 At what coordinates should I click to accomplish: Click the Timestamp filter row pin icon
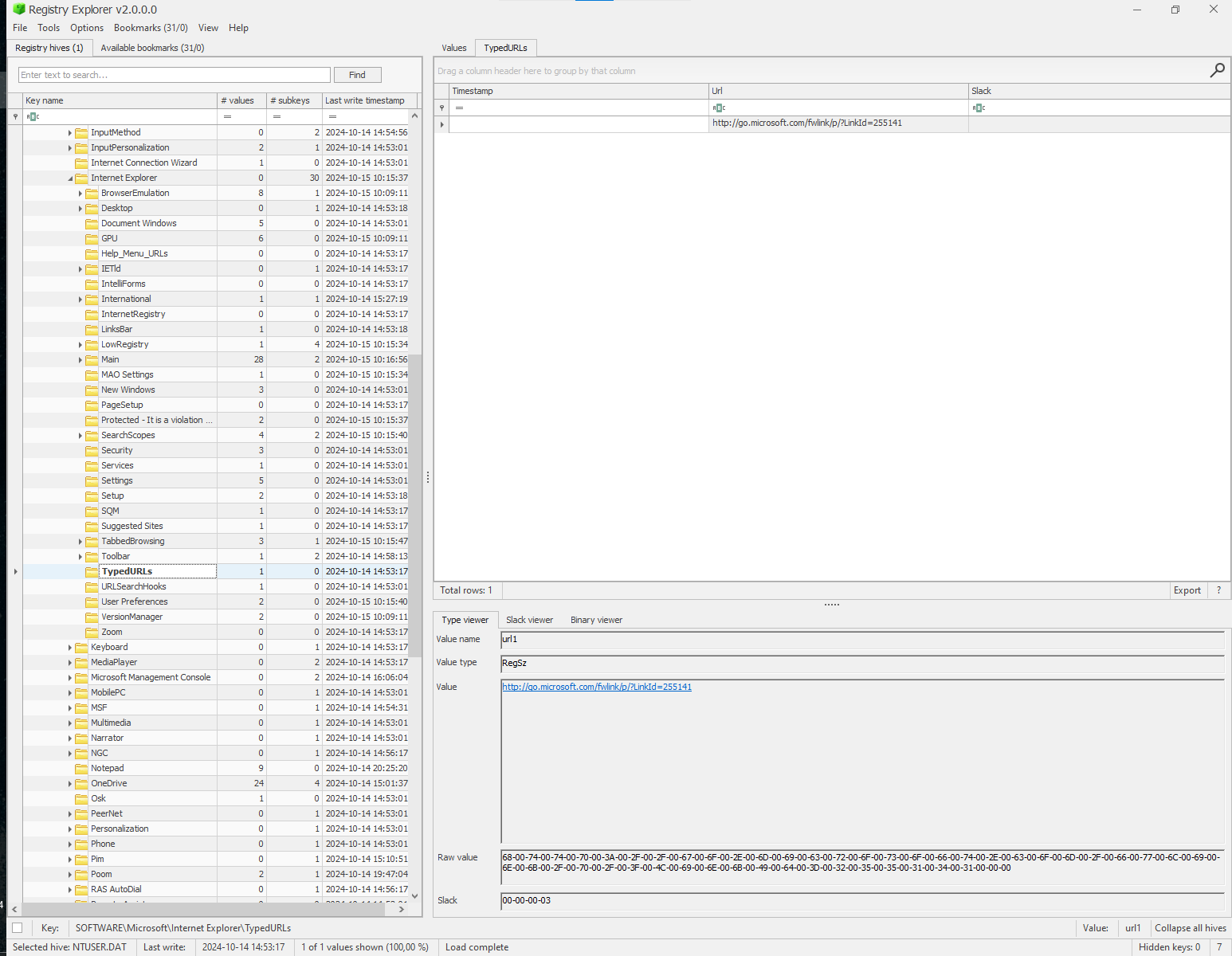(441, 108)
